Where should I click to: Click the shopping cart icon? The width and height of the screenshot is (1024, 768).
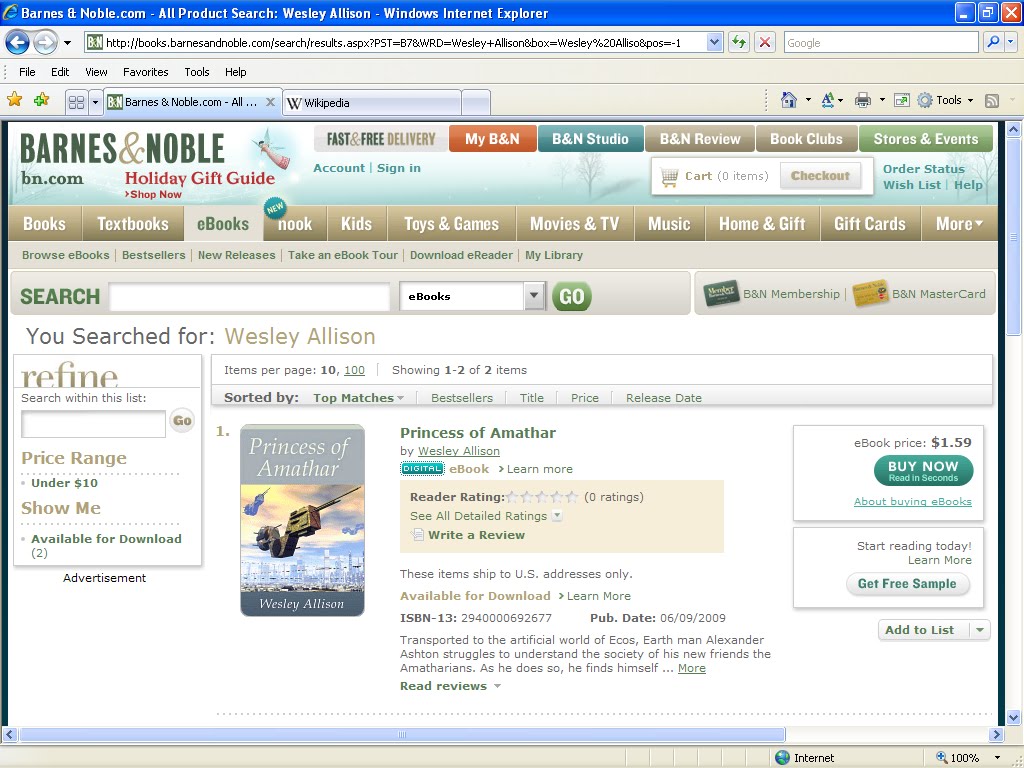(669, 177)
